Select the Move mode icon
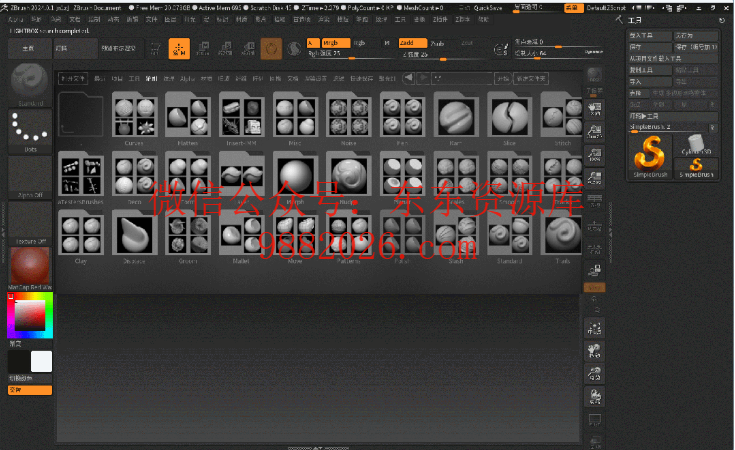735x450 pixels. click(203, 48)
